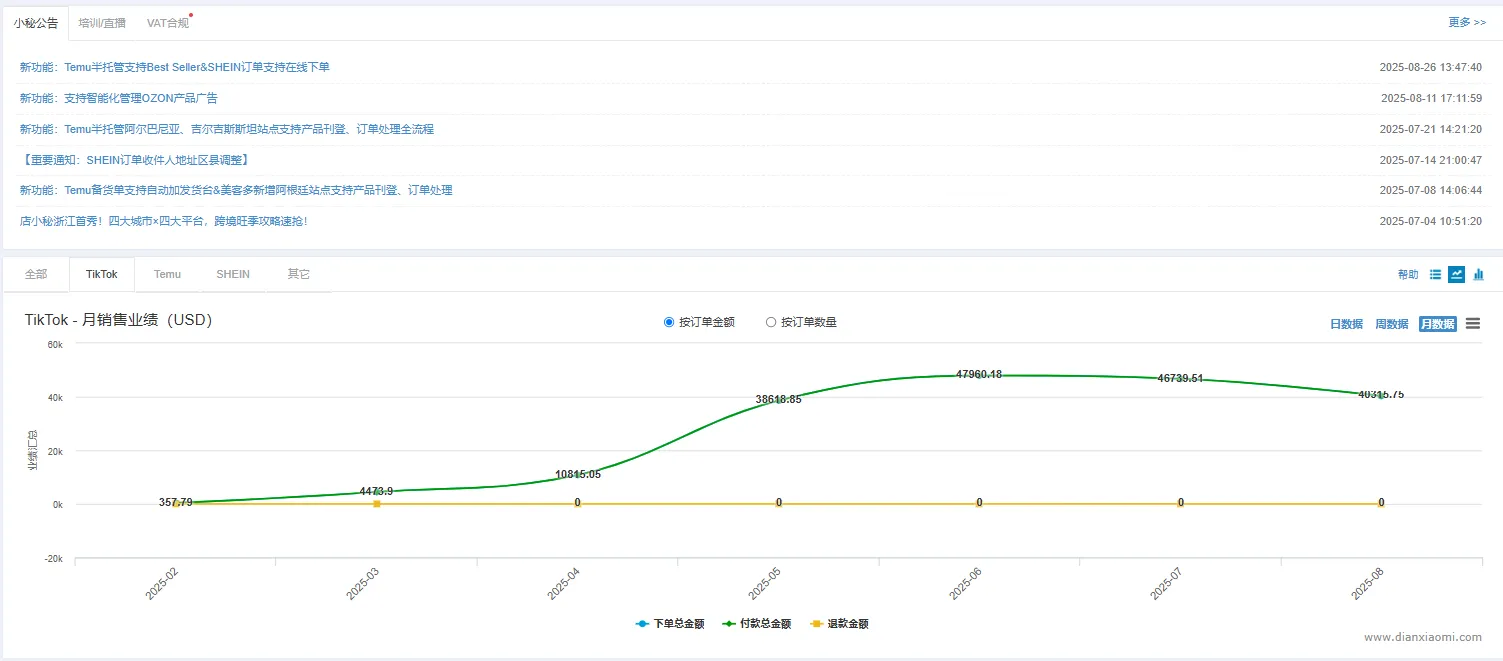Select the 按订单金额 radio button
The height and width of the screenshot is (661, 1503).
click(x=669, y=322)
